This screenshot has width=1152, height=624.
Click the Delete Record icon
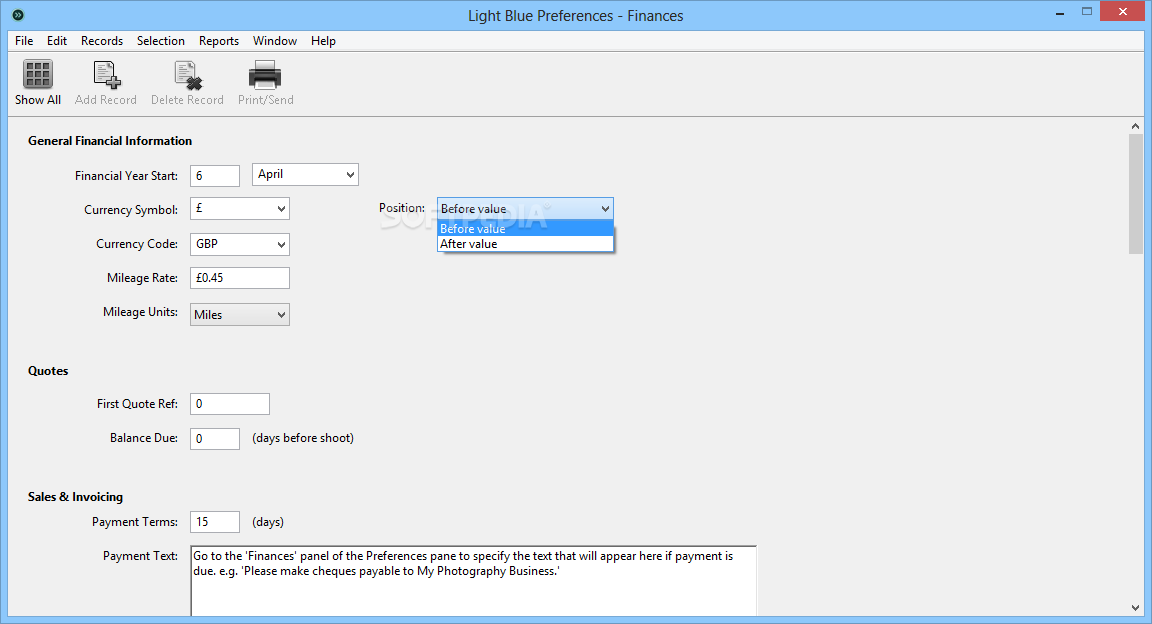pos(188,74)
